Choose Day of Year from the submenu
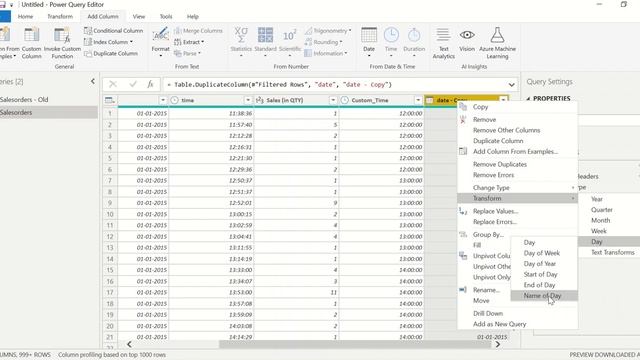The width and height of the screenshot is (640, 360). (x=544, y=264)
